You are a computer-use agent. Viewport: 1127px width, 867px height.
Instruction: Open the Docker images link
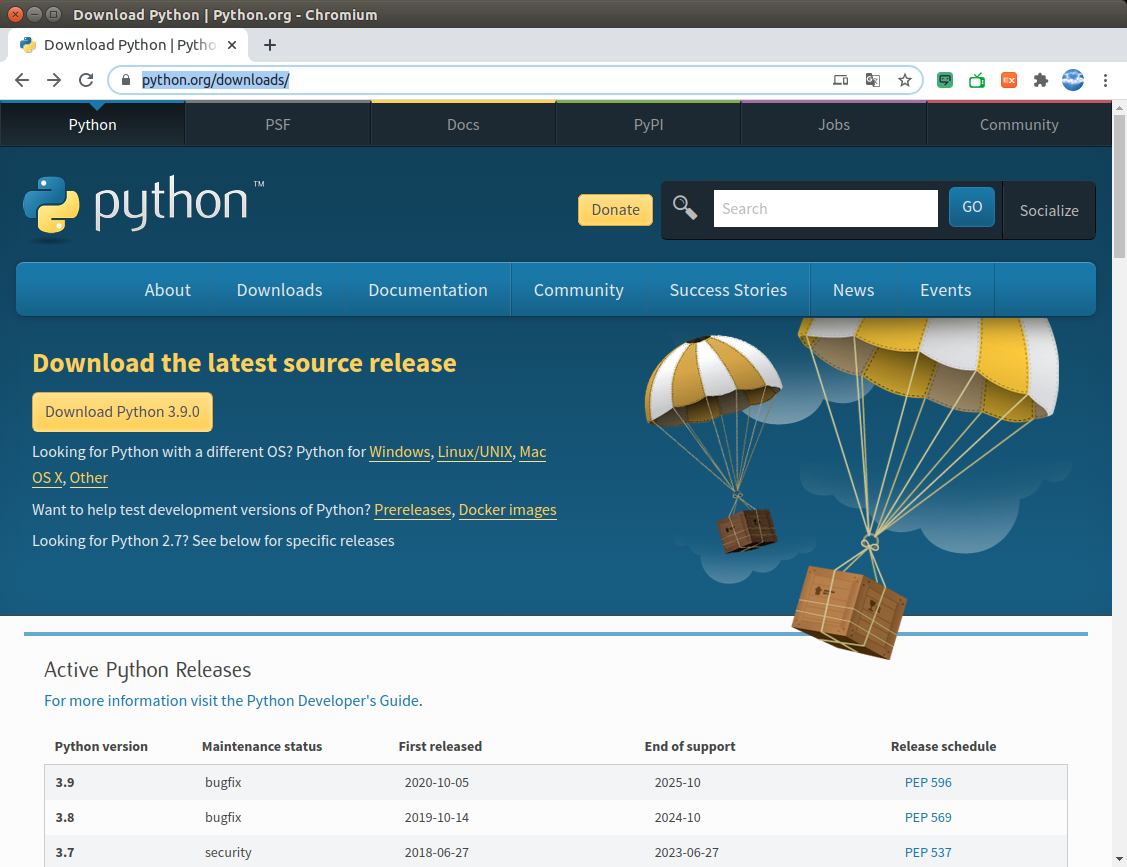(x=507, y=510)
